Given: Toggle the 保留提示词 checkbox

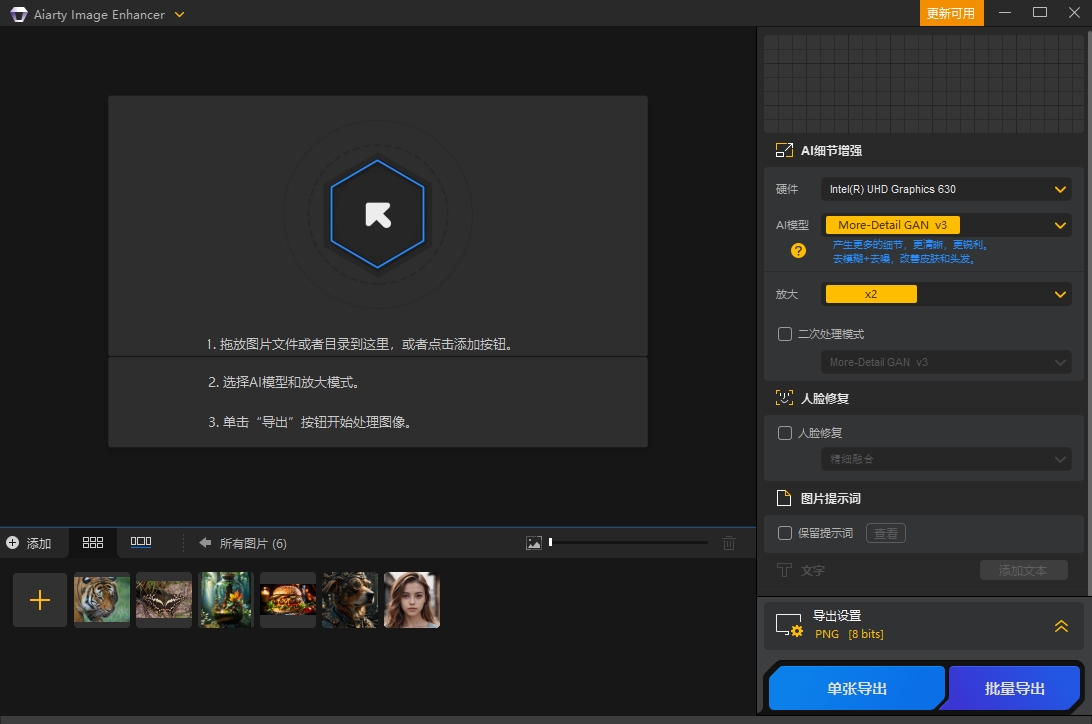Looking at the screenshot, I should coord(785,533).
